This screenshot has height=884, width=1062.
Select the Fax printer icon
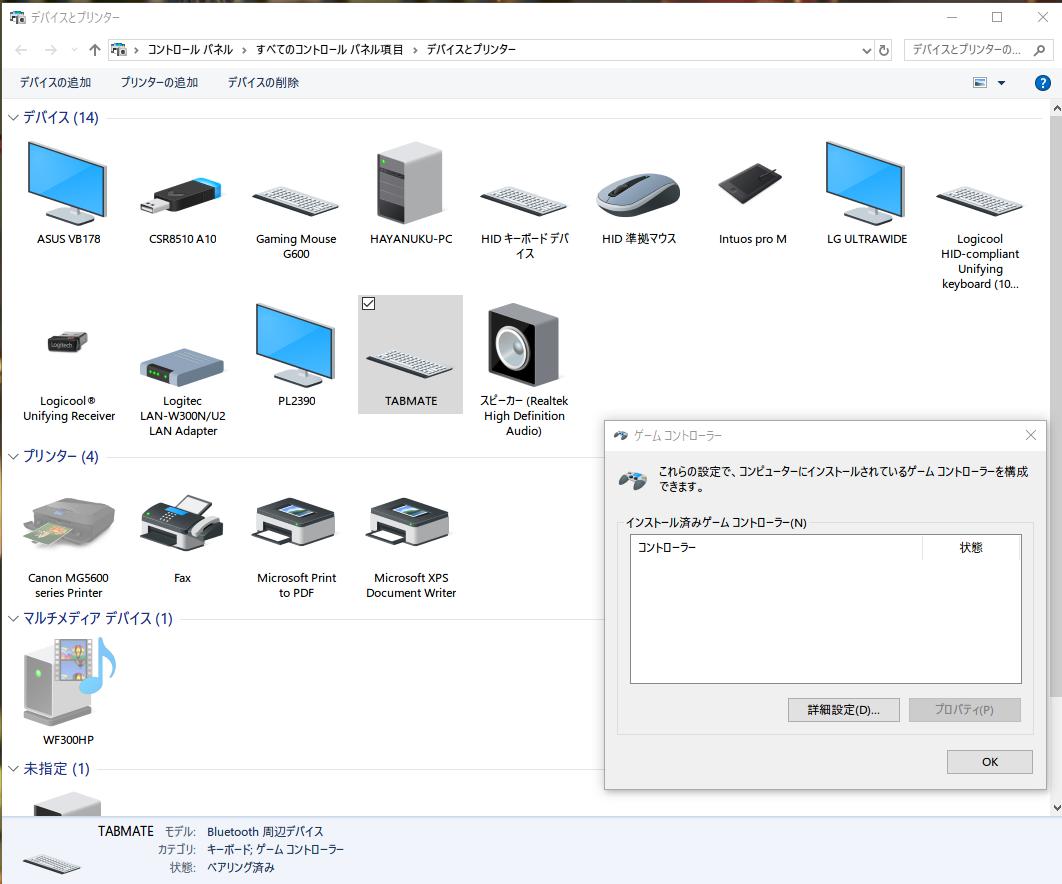[182, 522]
